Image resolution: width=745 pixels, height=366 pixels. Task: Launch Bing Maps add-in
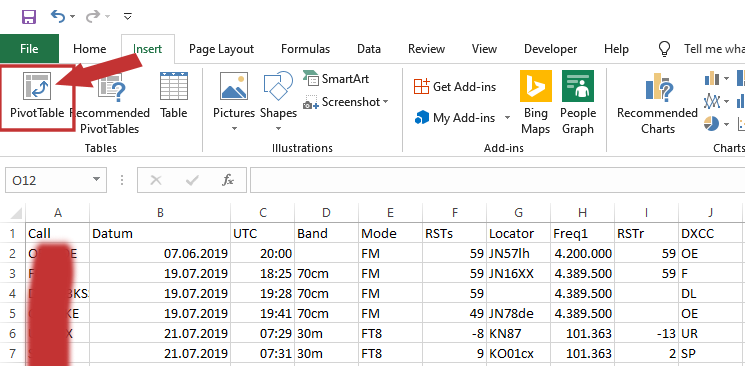pyautogui.click(x=536, y=102)
